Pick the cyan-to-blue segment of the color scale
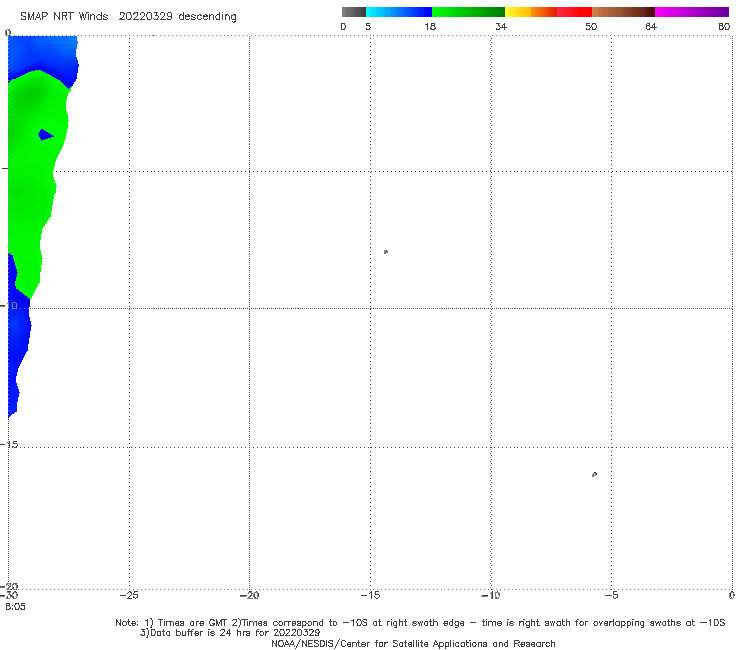The image size is (740, 650). pyautogui.click(x=399, y=12)
